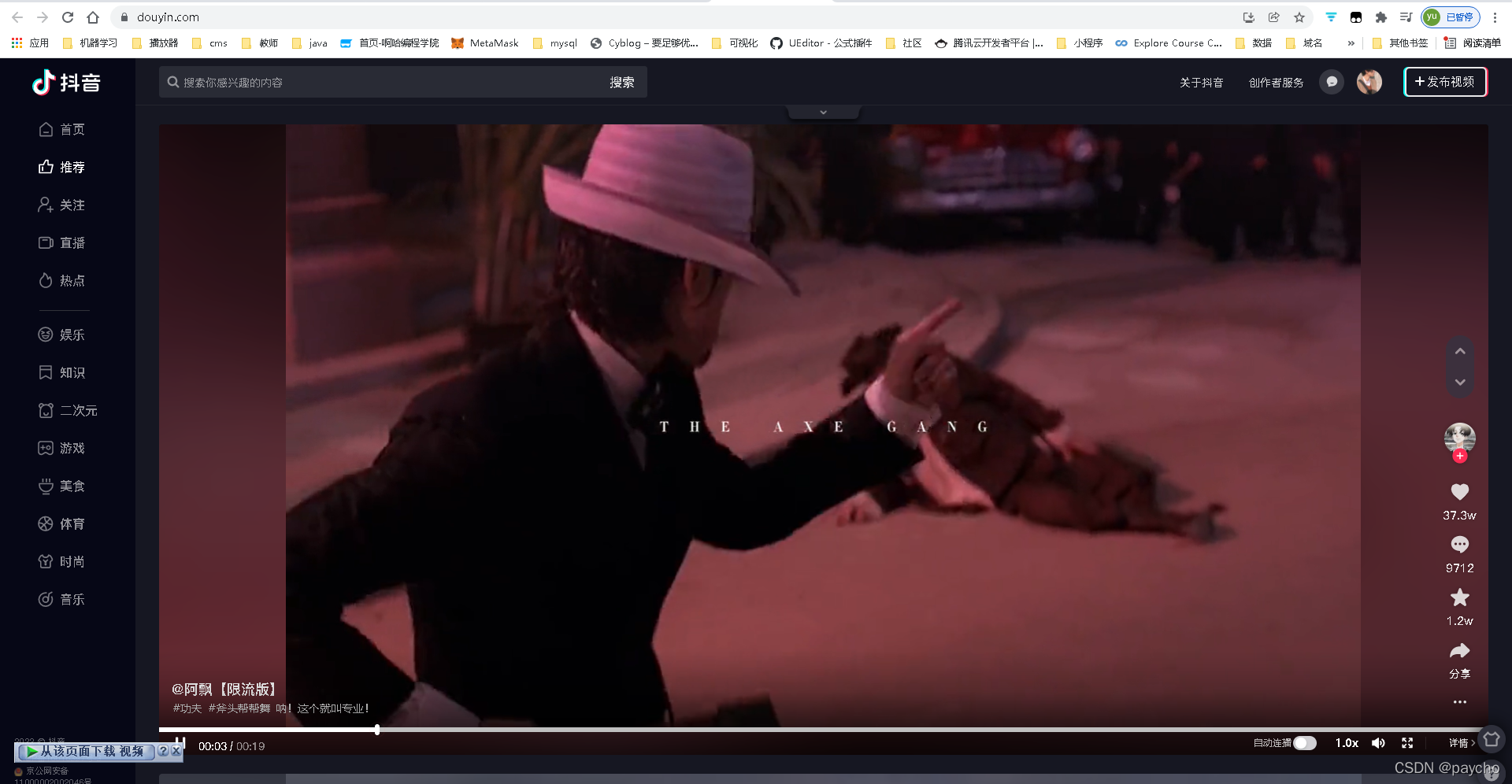Open 关于抖音 link
This screenshot has height=784, width=1512.
click(1201, 82)
